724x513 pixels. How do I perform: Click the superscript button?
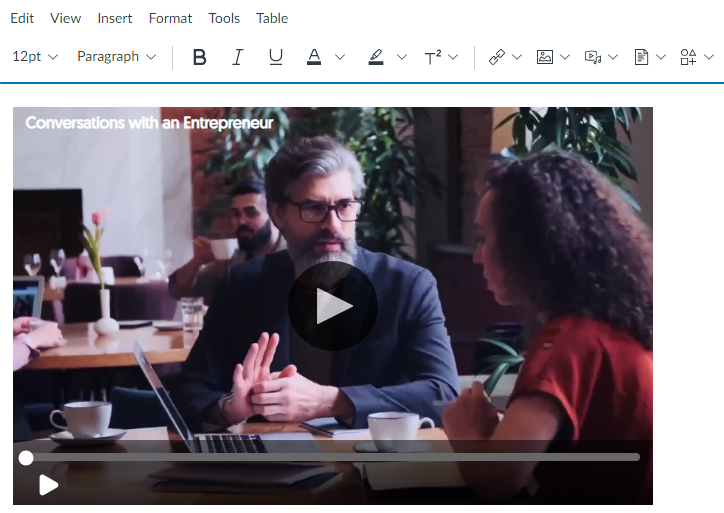pos(433,57)
